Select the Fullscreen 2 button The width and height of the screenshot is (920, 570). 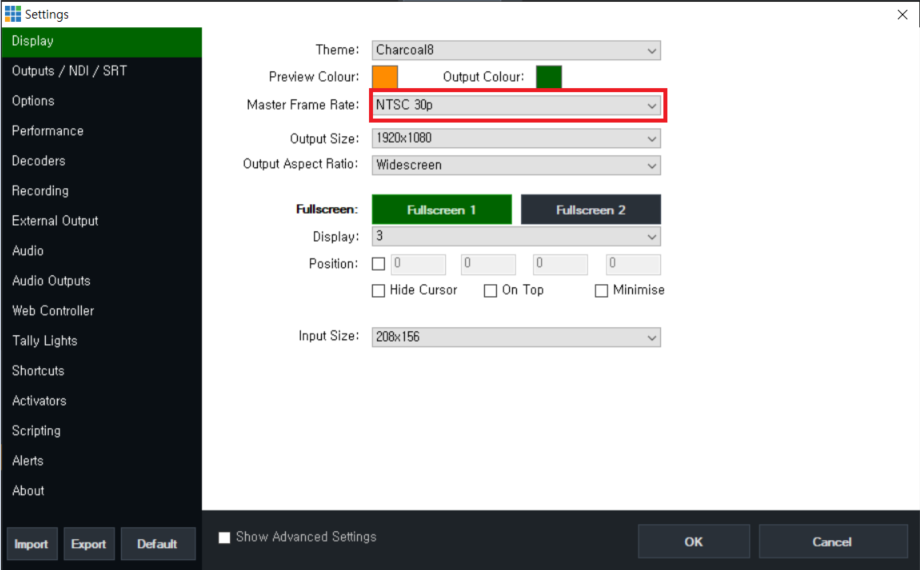tap(590, 210)
